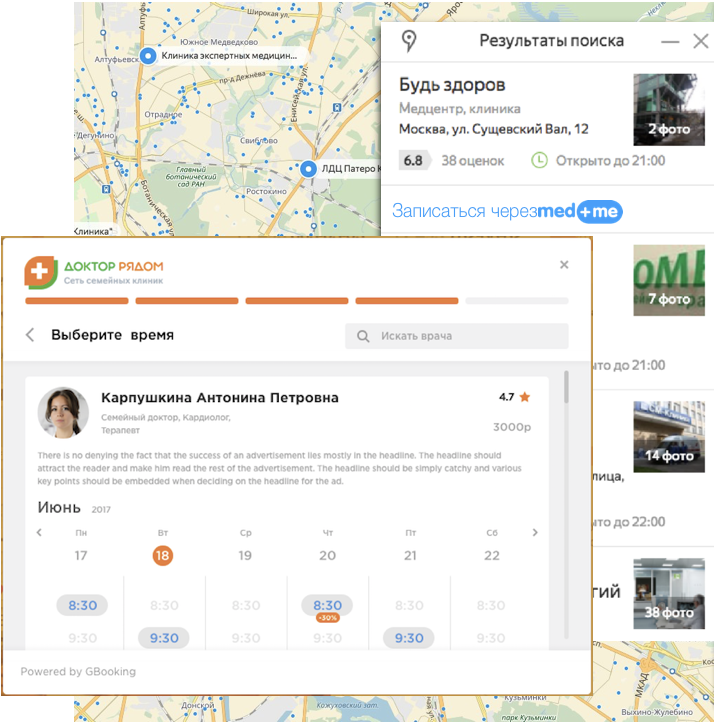Click the Клиника экспертных медицин map marker

point(148,57)
